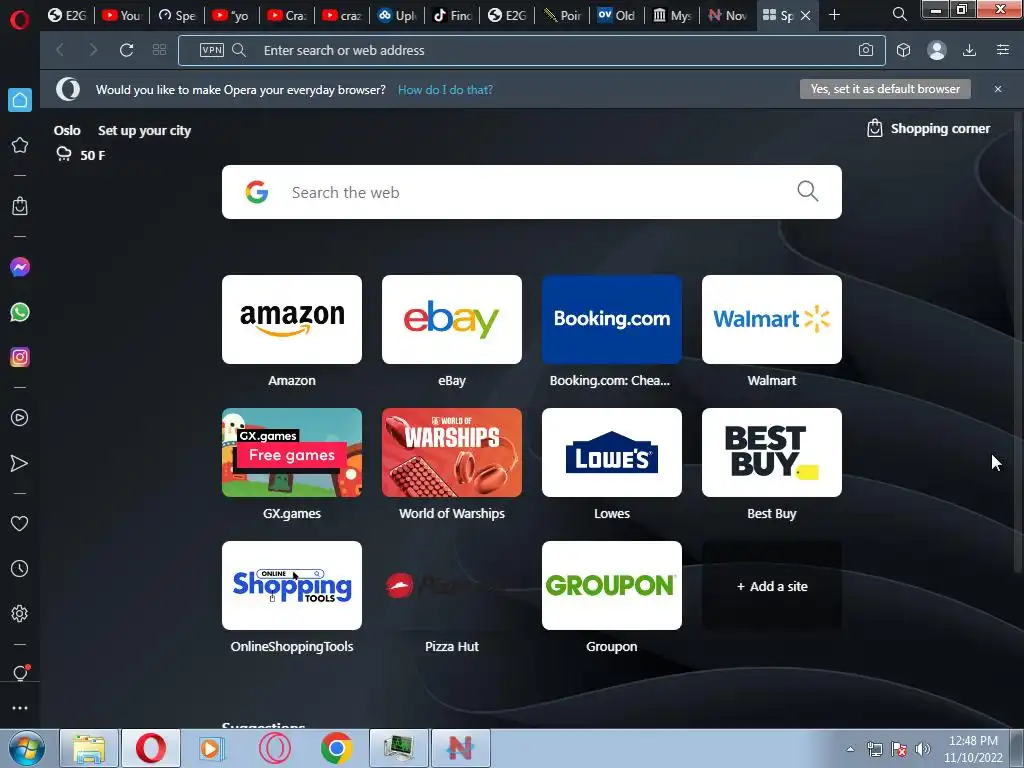The height and width of the screenshot is (768, 1024).
Task: Dismiss the default browser banner
Action: click(x=998, y=89)
